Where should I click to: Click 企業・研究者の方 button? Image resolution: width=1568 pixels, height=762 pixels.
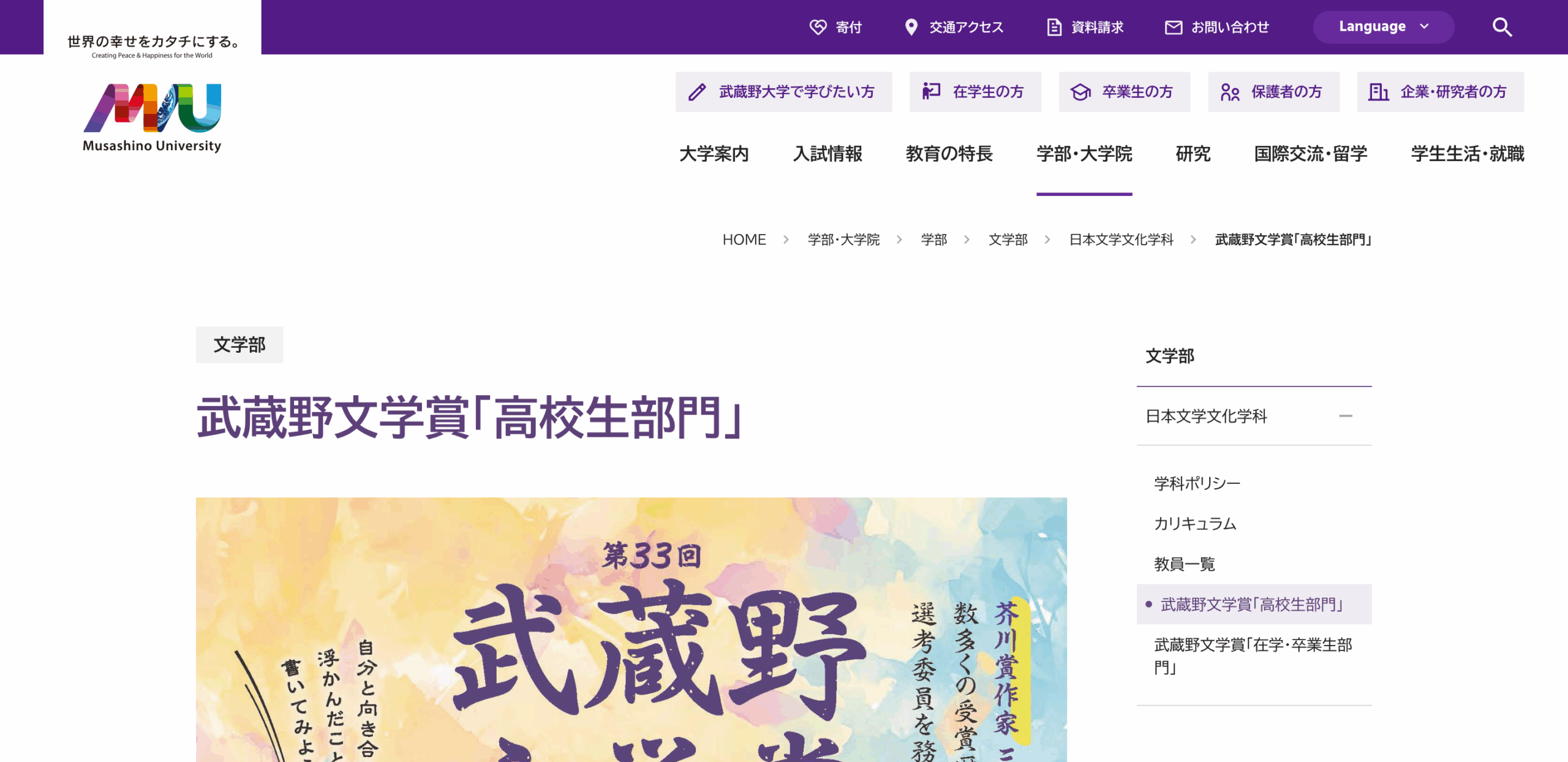tap(1441, 92)
